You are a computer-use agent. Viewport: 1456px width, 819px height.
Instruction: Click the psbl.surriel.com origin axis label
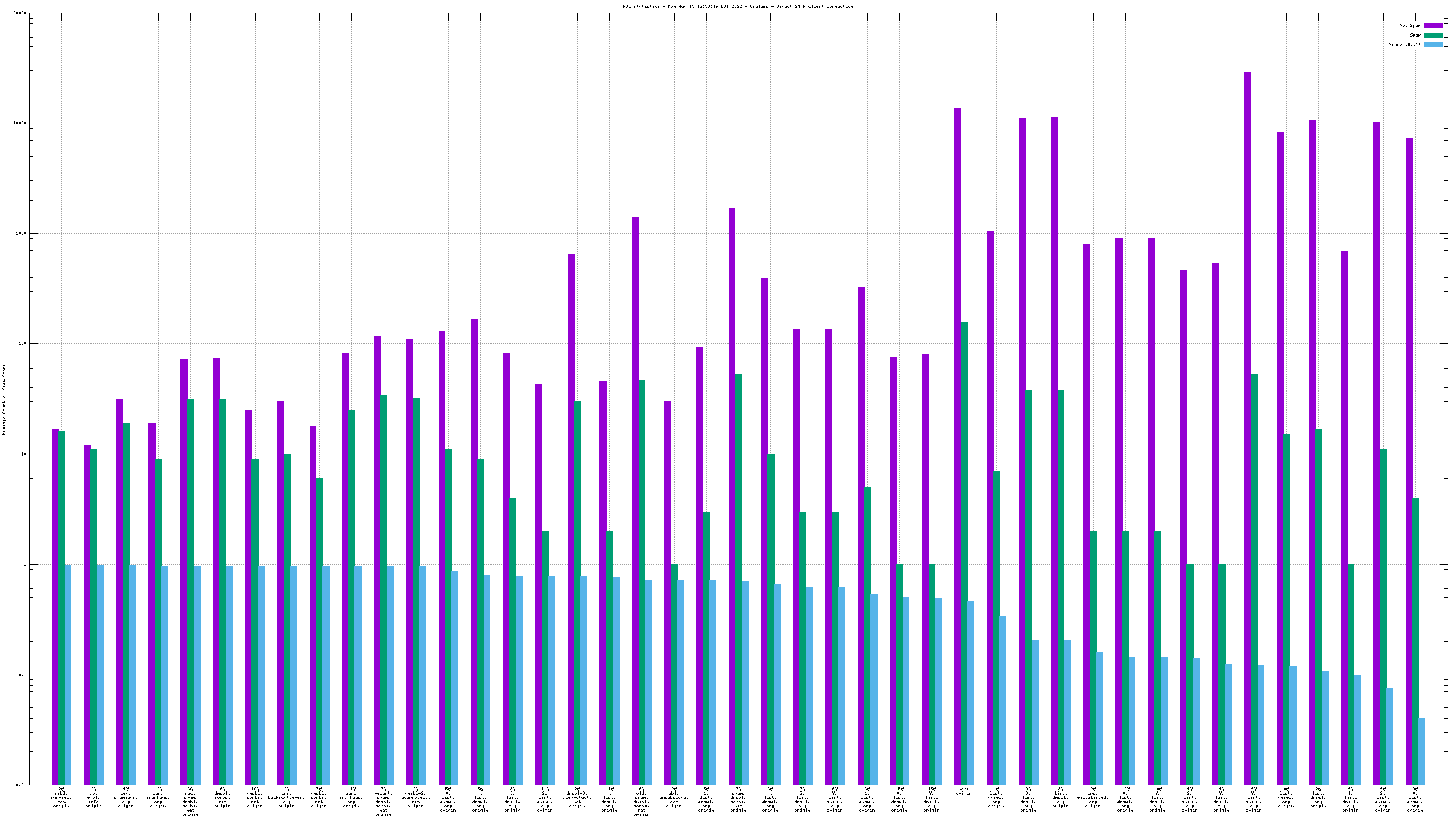click(61, 797)
